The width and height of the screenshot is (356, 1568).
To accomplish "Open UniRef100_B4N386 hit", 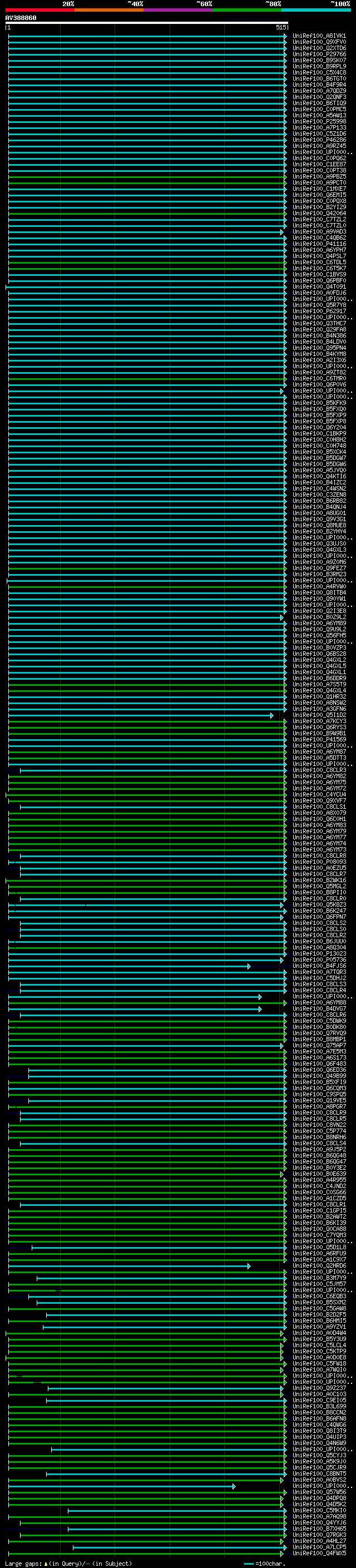I will 319,335.
